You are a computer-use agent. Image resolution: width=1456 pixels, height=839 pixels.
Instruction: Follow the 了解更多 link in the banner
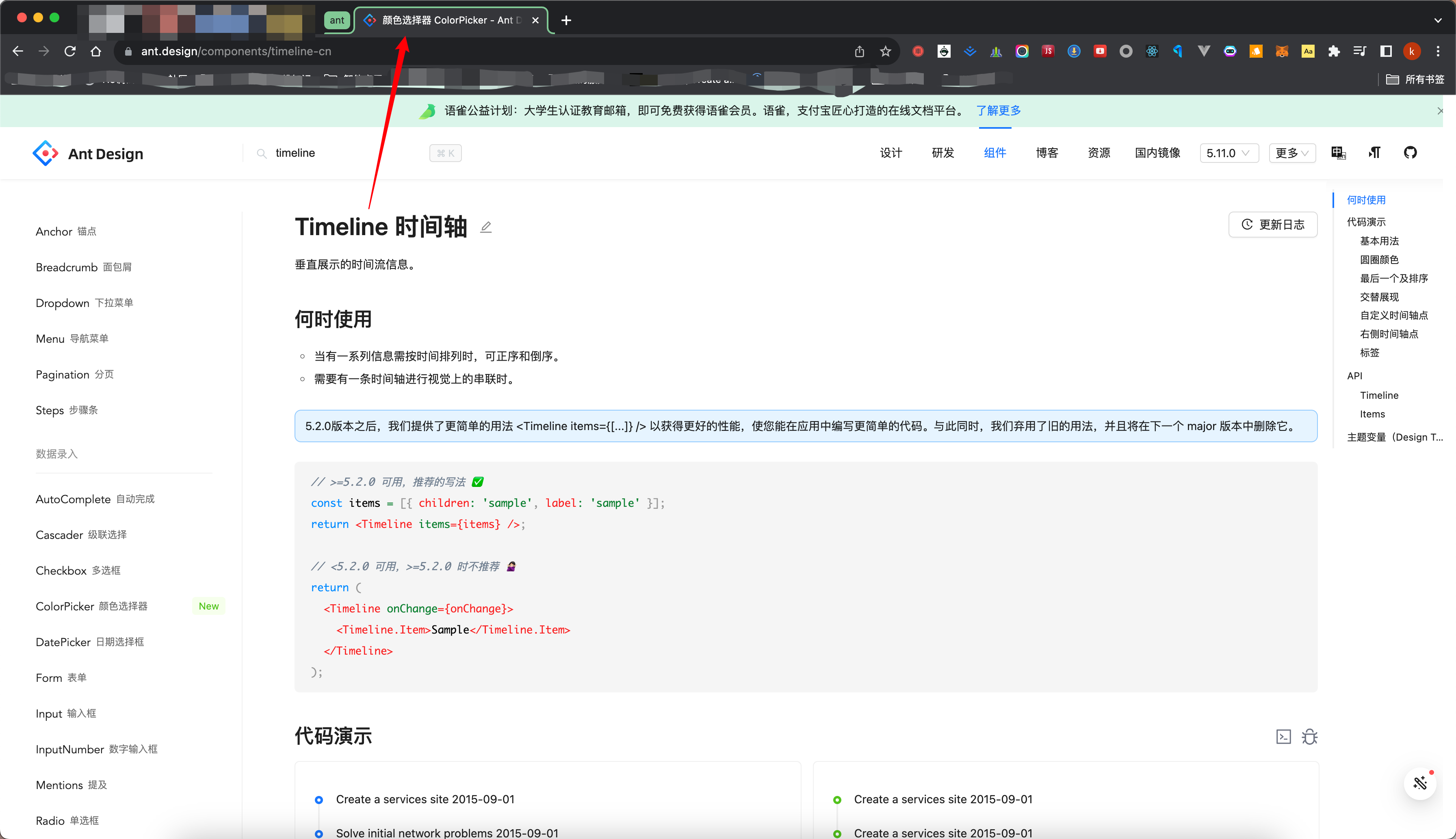click(x=998, y=110)
